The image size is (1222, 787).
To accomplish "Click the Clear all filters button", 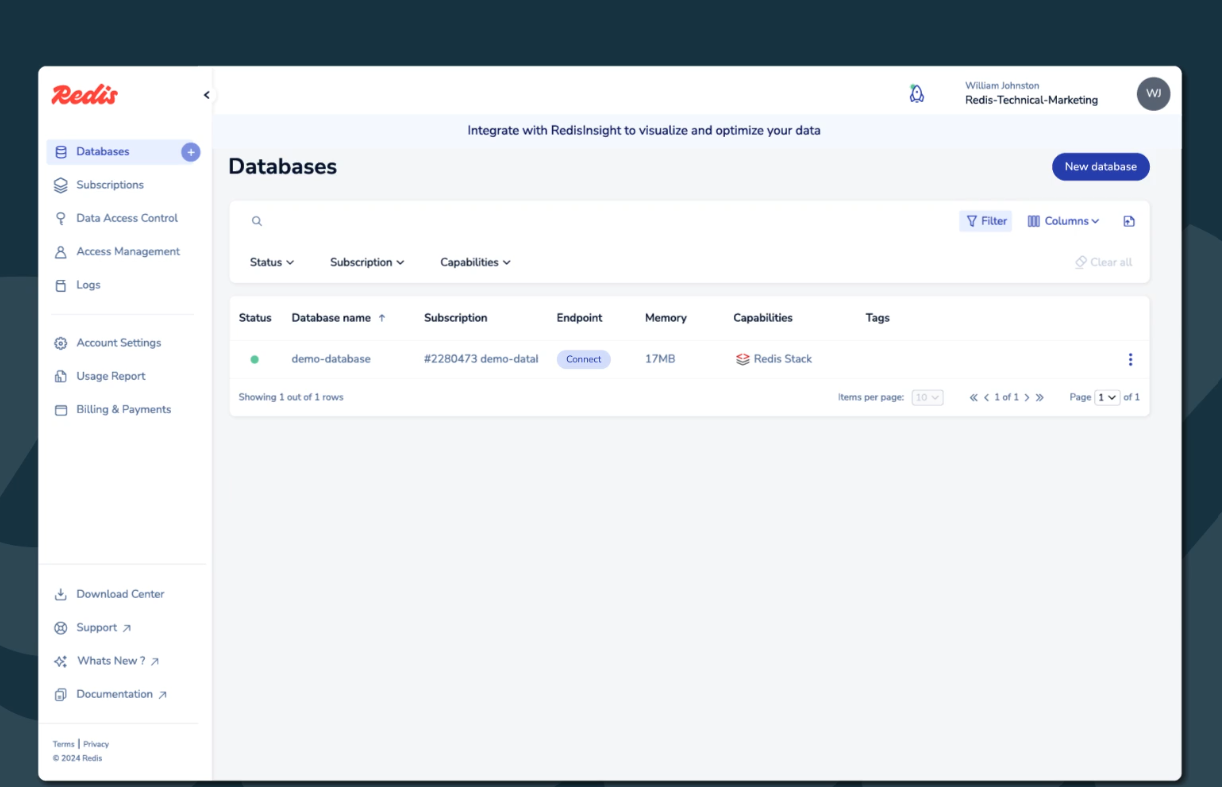I will [x=1103, y=262].
